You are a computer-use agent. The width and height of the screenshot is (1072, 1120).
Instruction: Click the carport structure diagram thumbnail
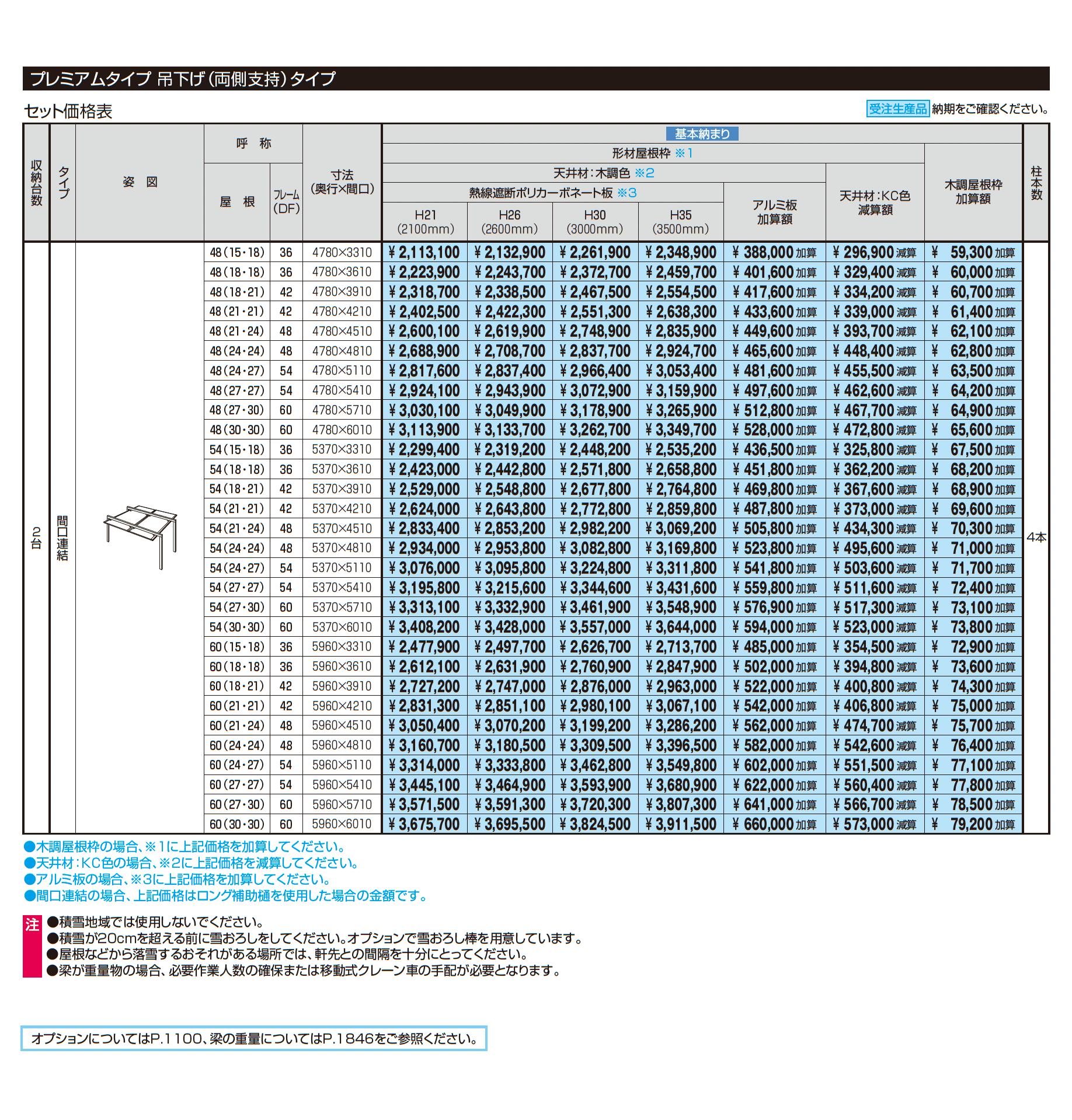(x=140, y=536)
